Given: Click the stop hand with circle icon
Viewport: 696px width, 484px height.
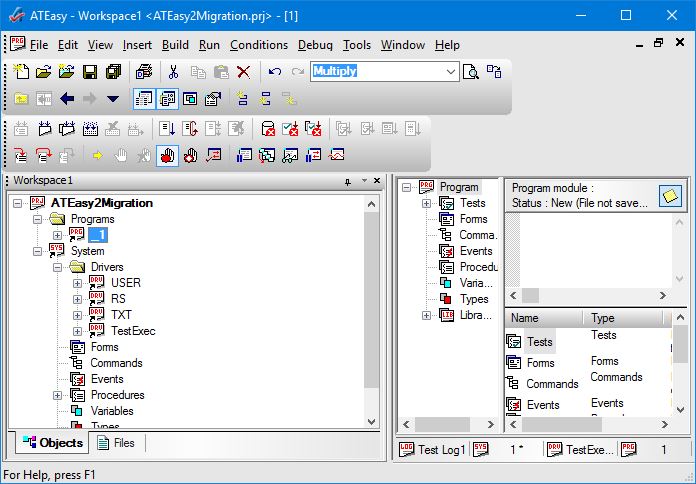Looking at the screenshot, I should point(190,155).
